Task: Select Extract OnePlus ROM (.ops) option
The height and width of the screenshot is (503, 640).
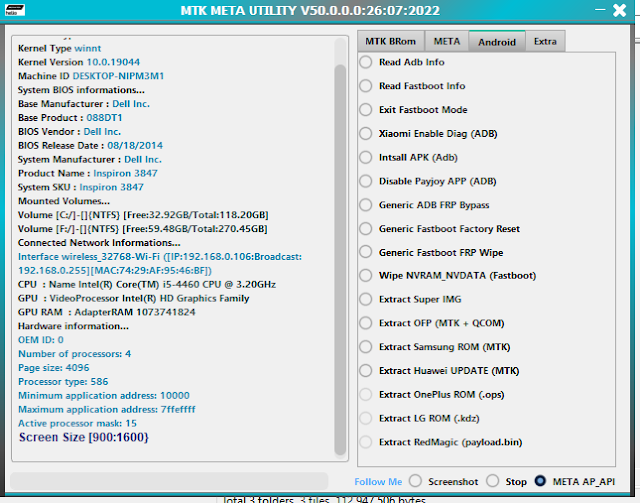Action: pyautogui.click(x=432, y=394)
